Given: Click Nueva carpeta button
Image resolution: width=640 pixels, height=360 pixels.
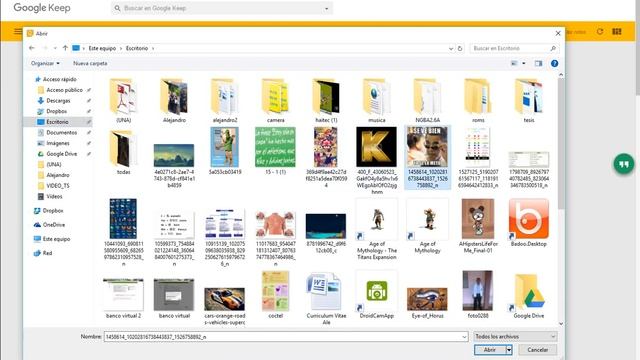Looking at the screenshot, I should pos(90,63).
